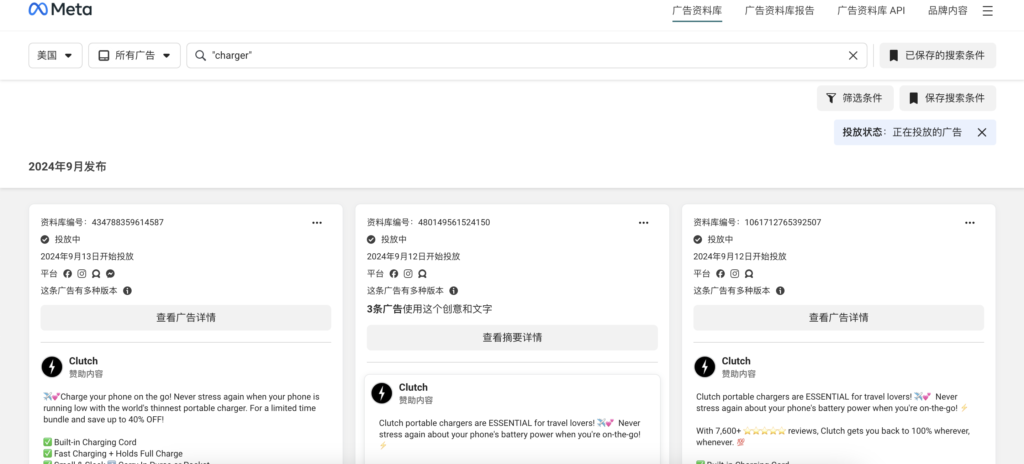
Task: Click info icon in ad 434788359614587
Action: point(127,291)
